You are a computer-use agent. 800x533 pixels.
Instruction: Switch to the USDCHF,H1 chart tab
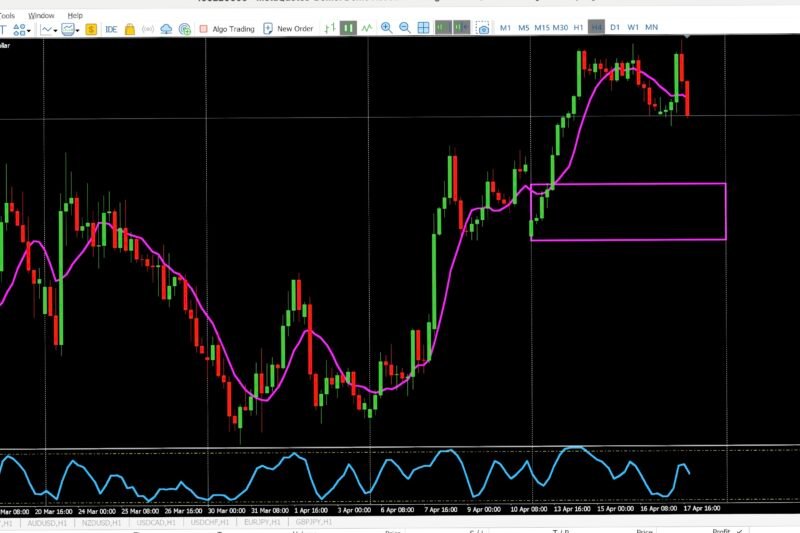[x=210, y=523]
